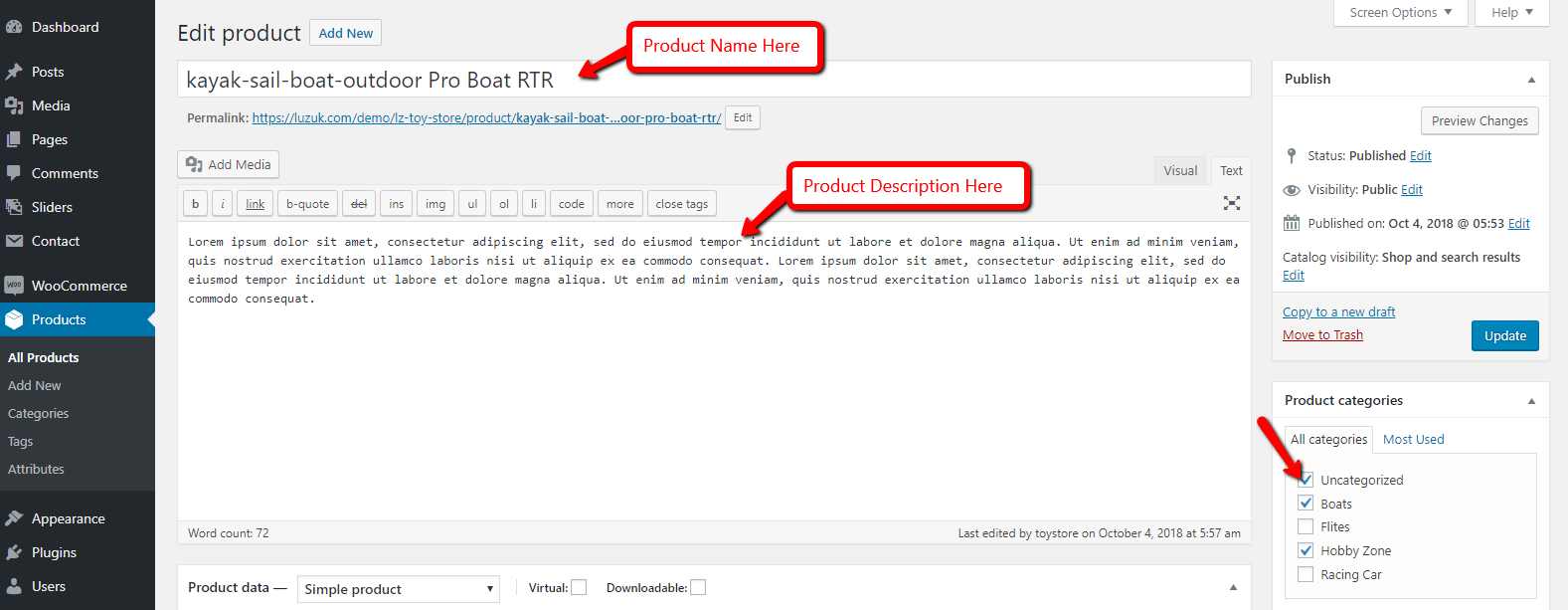Click the img quicktag button

pyautogui.click(x=436, y=203)
